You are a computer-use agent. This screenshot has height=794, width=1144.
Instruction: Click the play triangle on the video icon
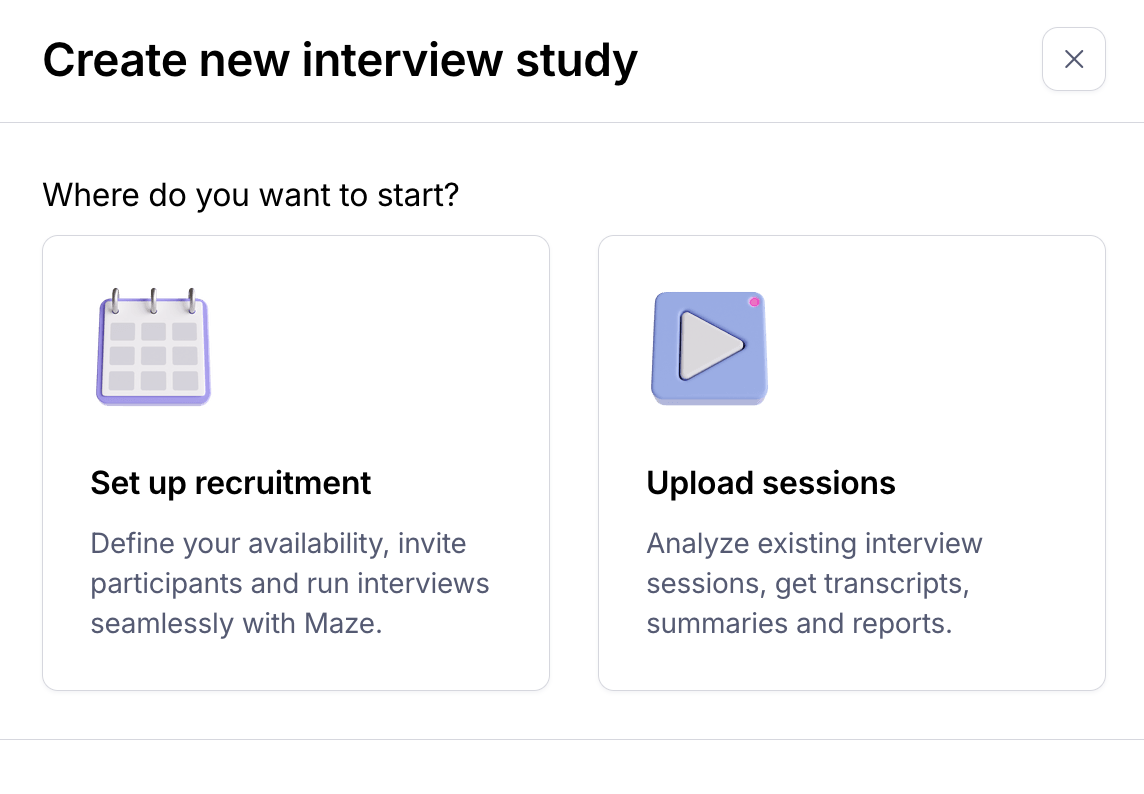[709, 346]
